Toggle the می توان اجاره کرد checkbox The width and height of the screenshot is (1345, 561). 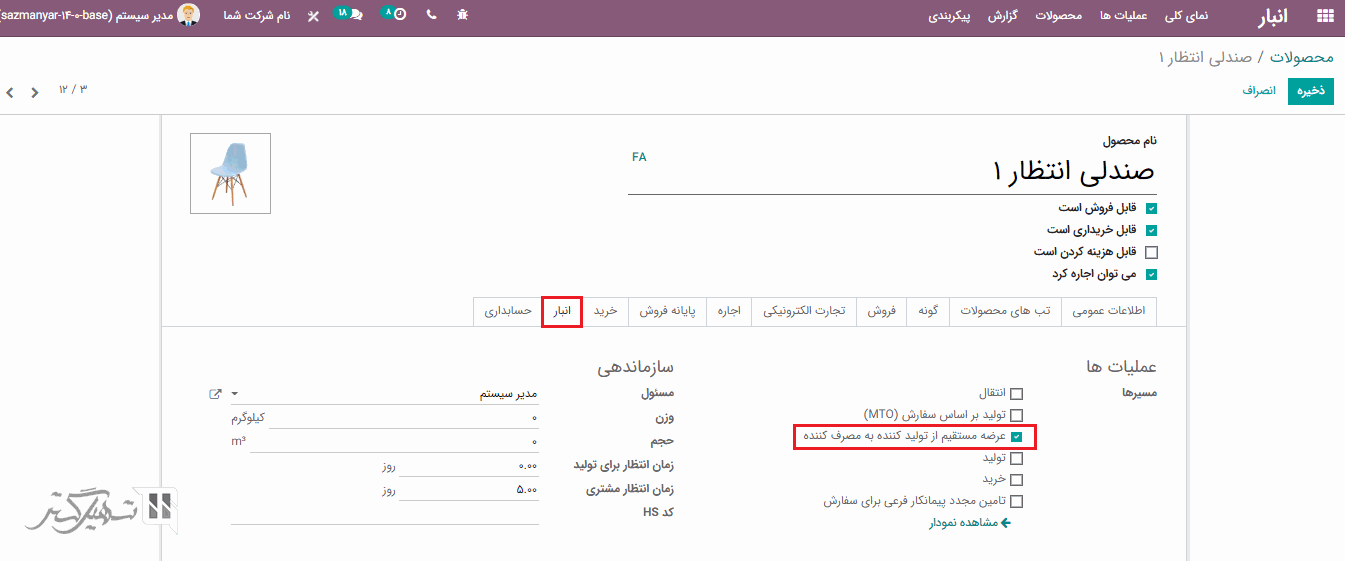(1151, 274)
